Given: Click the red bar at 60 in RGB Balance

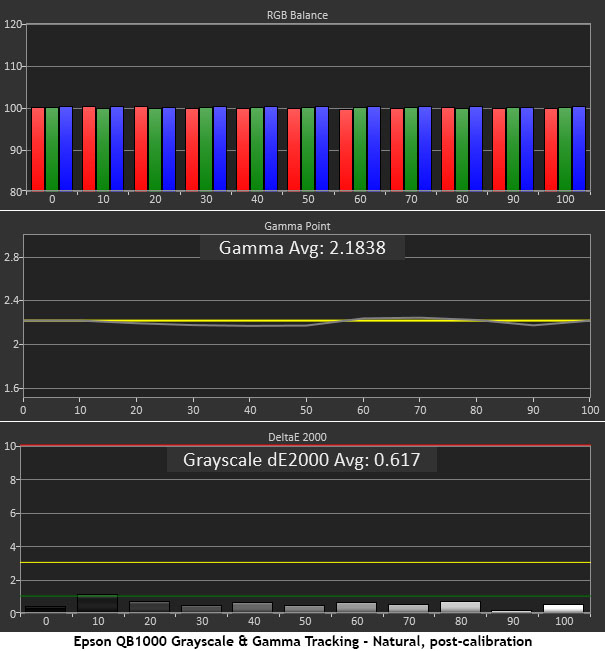Looking at the screenshot, I should pos(346,150).
